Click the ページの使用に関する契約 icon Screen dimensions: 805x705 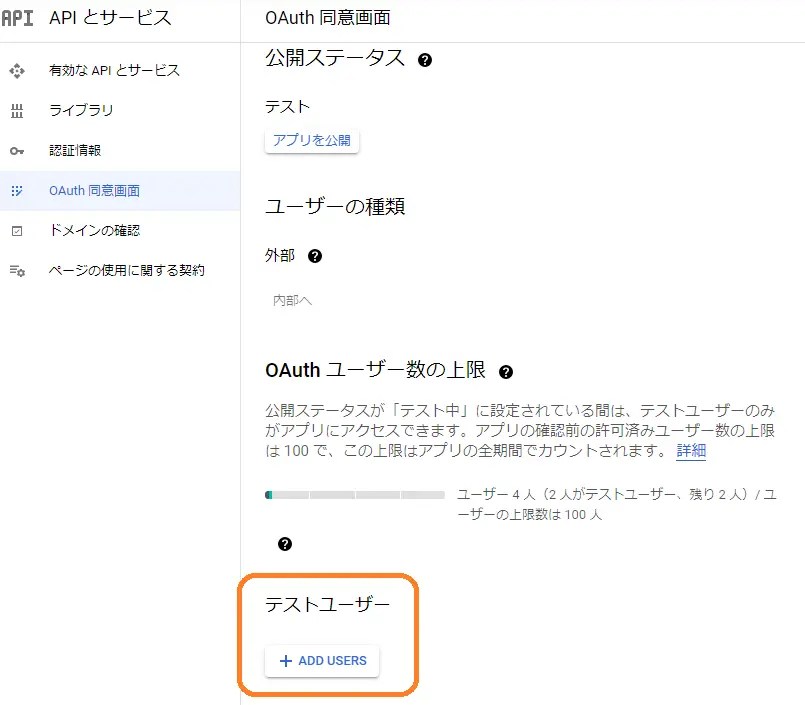tap(17, 270)
